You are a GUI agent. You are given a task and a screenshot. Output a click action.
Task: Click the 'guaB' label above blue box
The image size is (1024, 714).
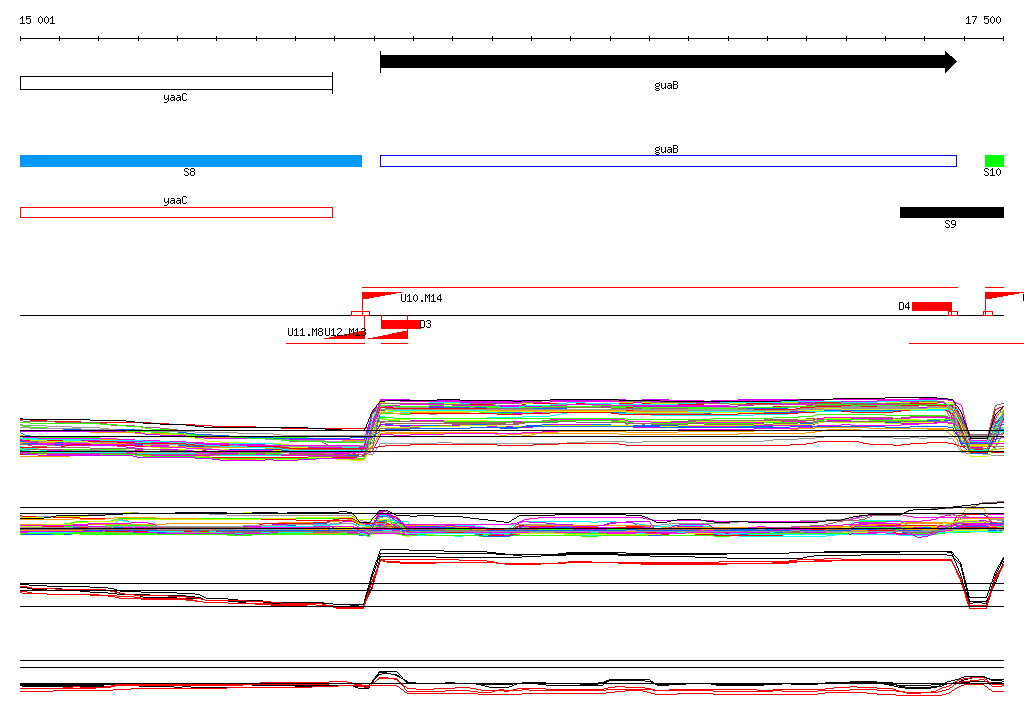(x=666, y=150)
